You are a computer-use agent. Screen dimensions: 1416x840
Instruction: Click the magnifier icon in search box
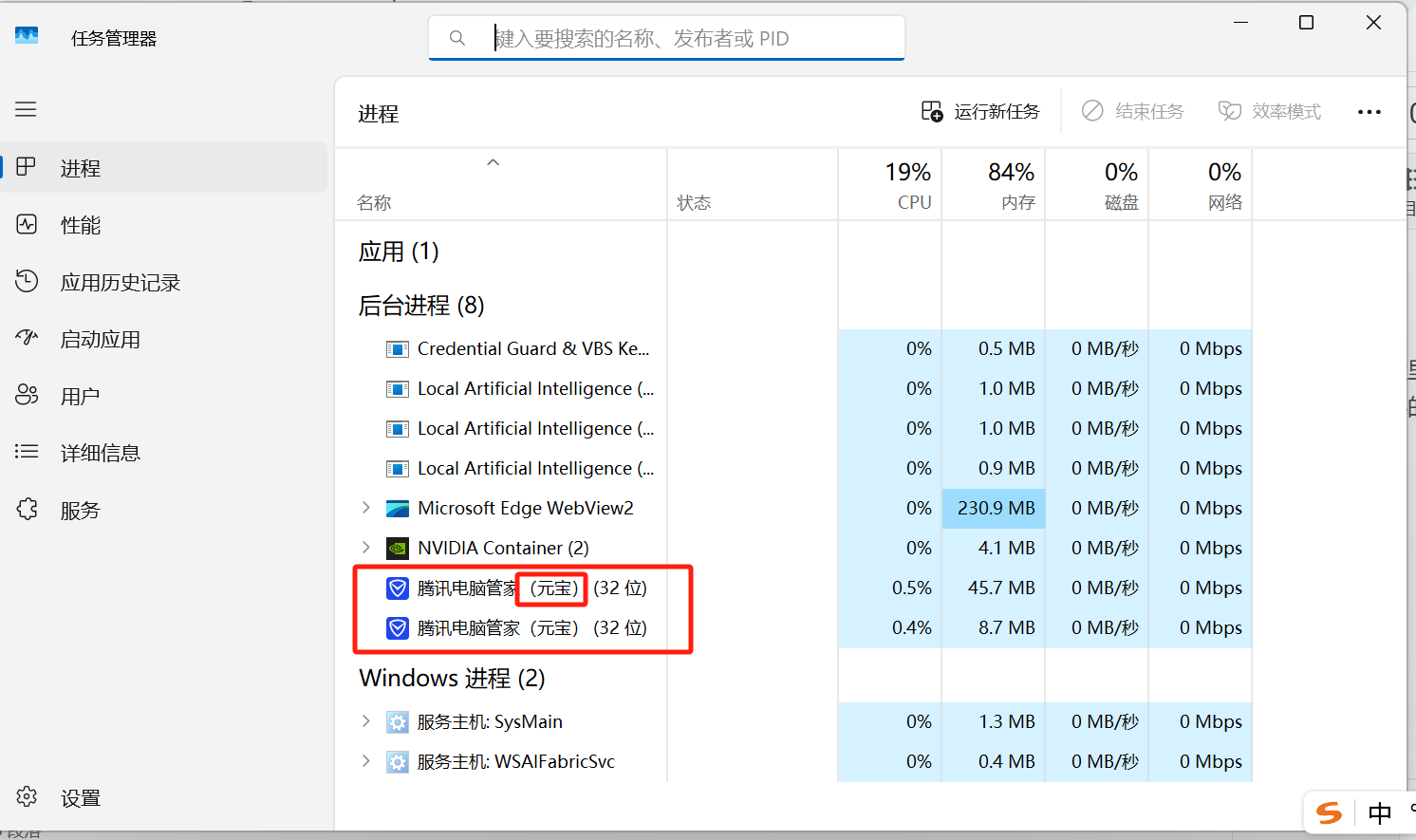click(457, 38)
